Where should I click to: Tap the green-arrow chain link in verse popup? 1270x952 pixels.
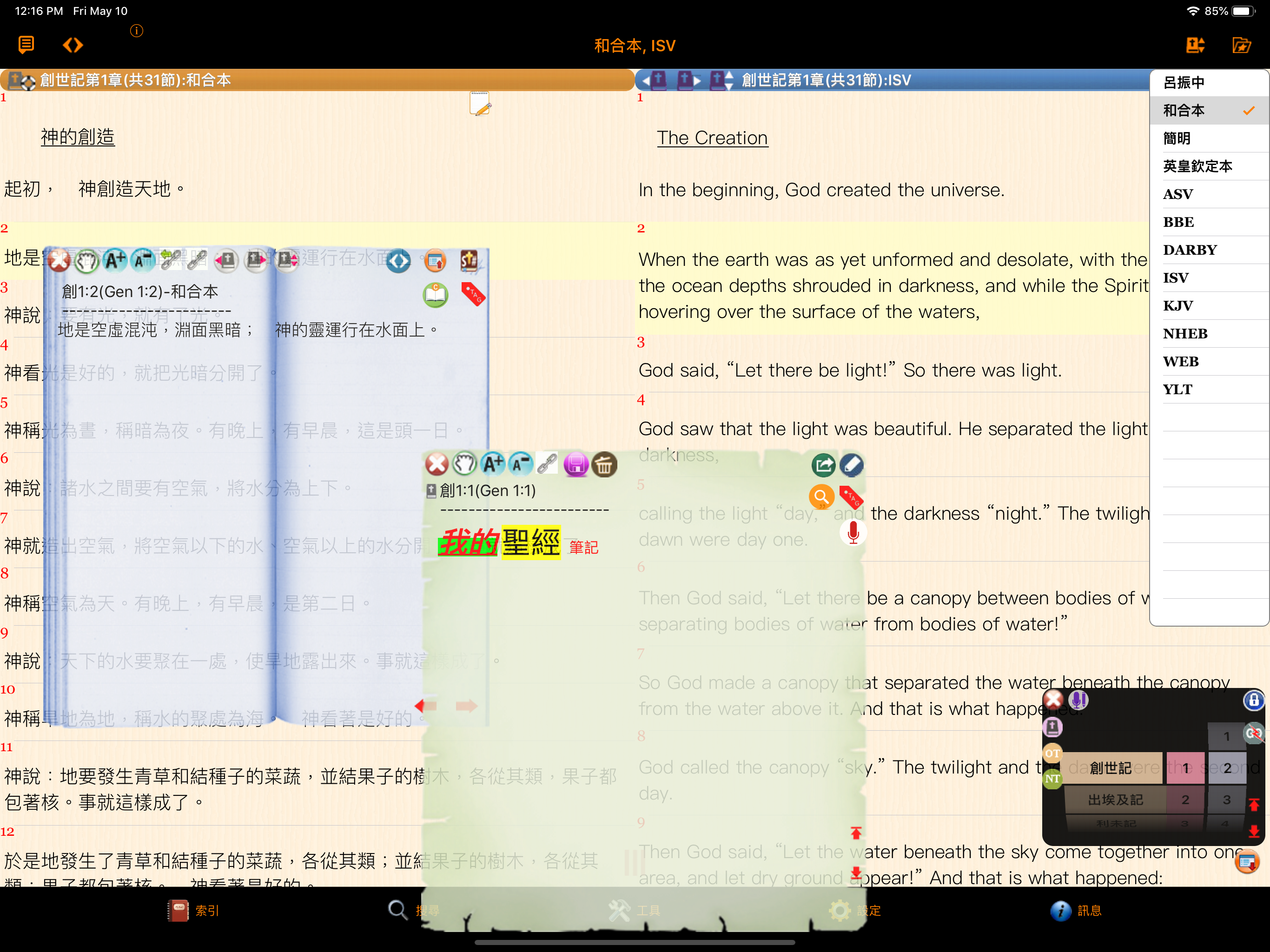click(171, 260)
